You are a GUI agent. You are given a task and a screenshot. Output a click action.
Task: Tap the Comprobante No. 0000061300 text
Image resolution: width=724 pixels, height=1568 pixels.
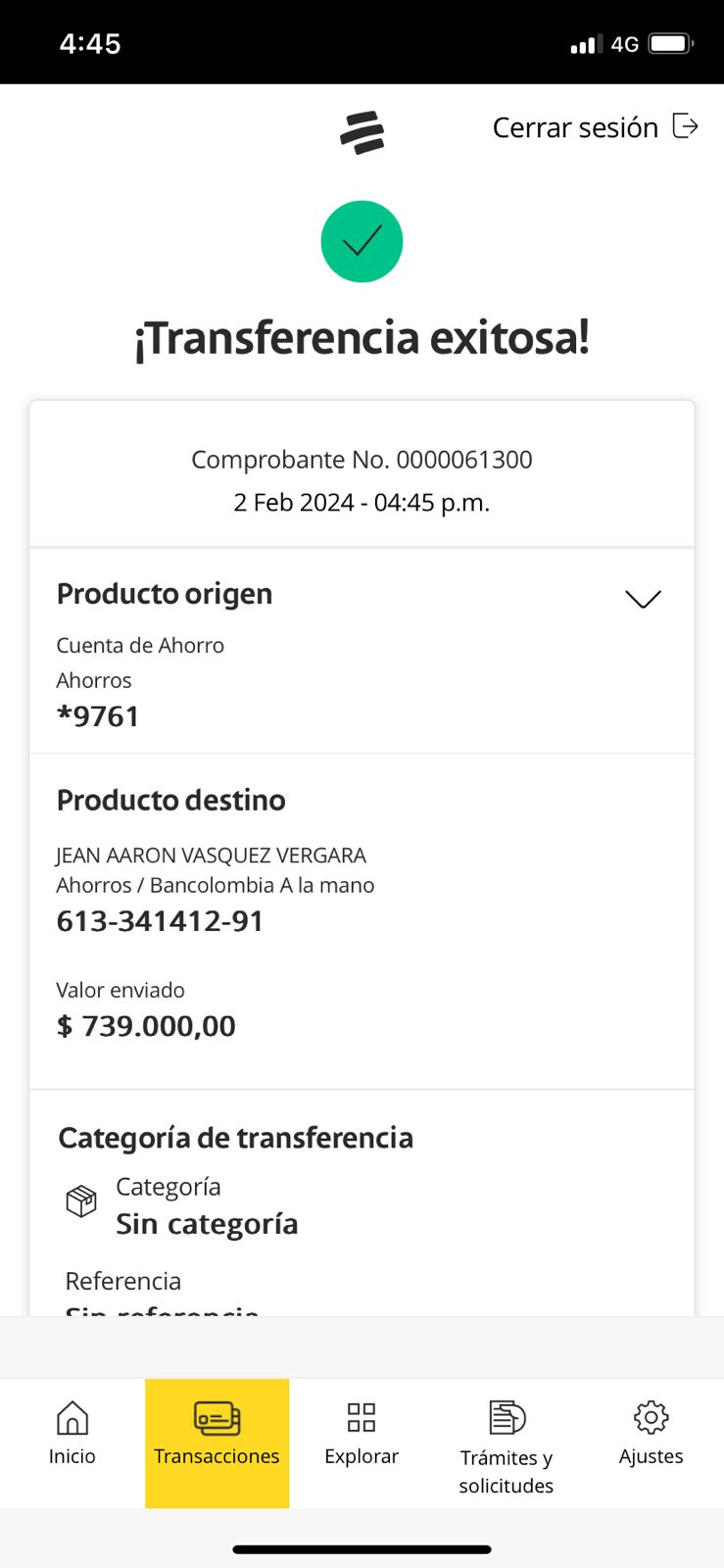(362, 460)
